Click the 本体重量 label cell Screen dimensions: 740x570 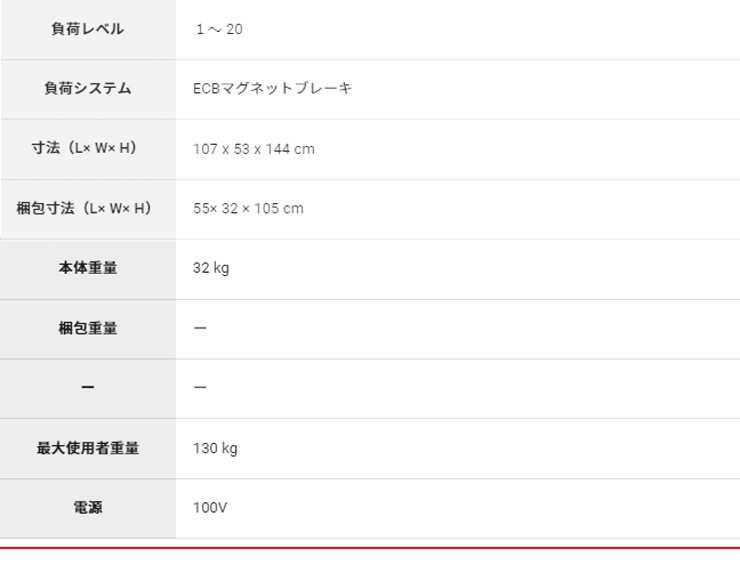tap(88, 268)
